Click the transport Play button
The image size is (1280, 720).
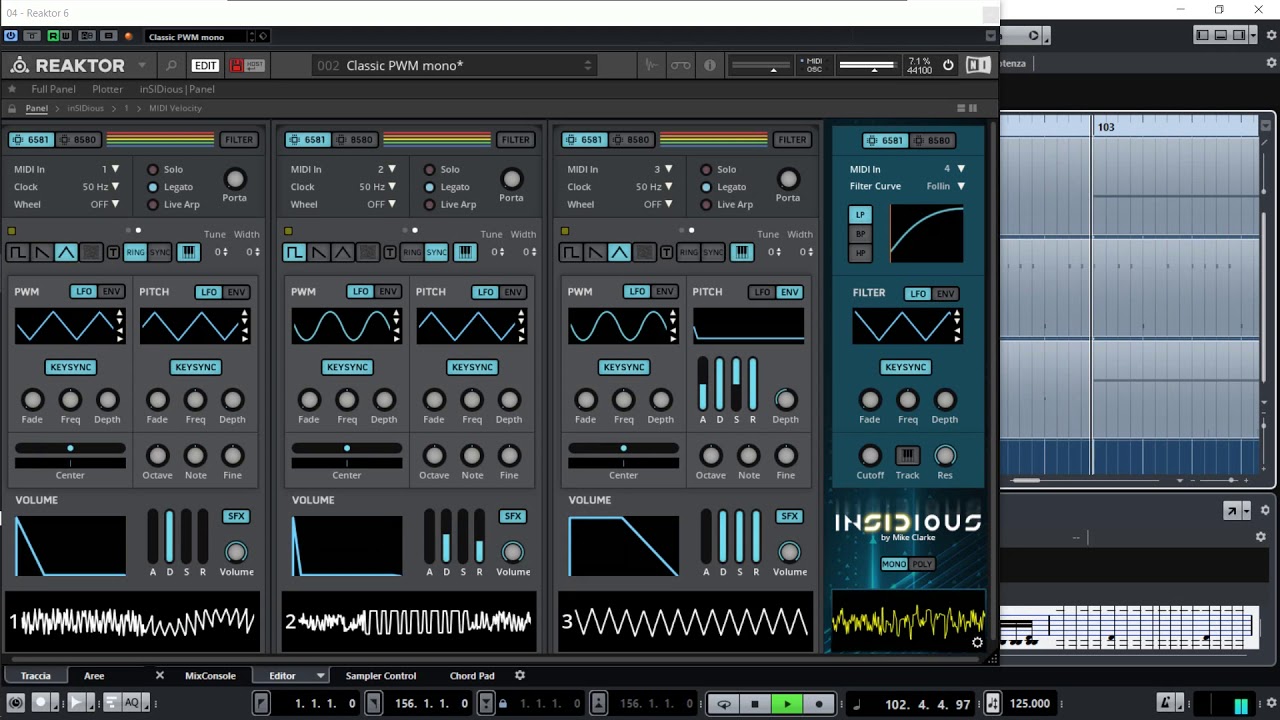click(x=787, y=704)
